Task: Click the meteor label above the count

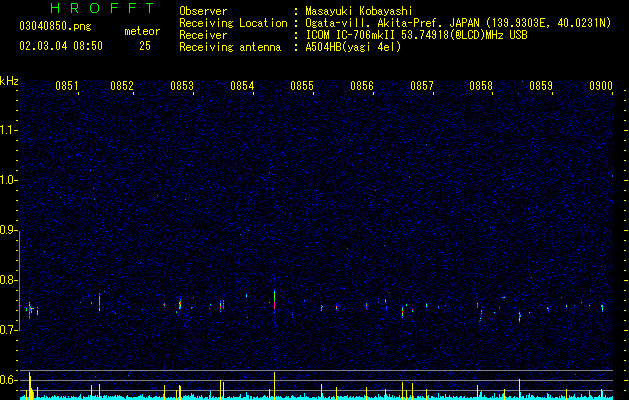Action: click(142, 31)
